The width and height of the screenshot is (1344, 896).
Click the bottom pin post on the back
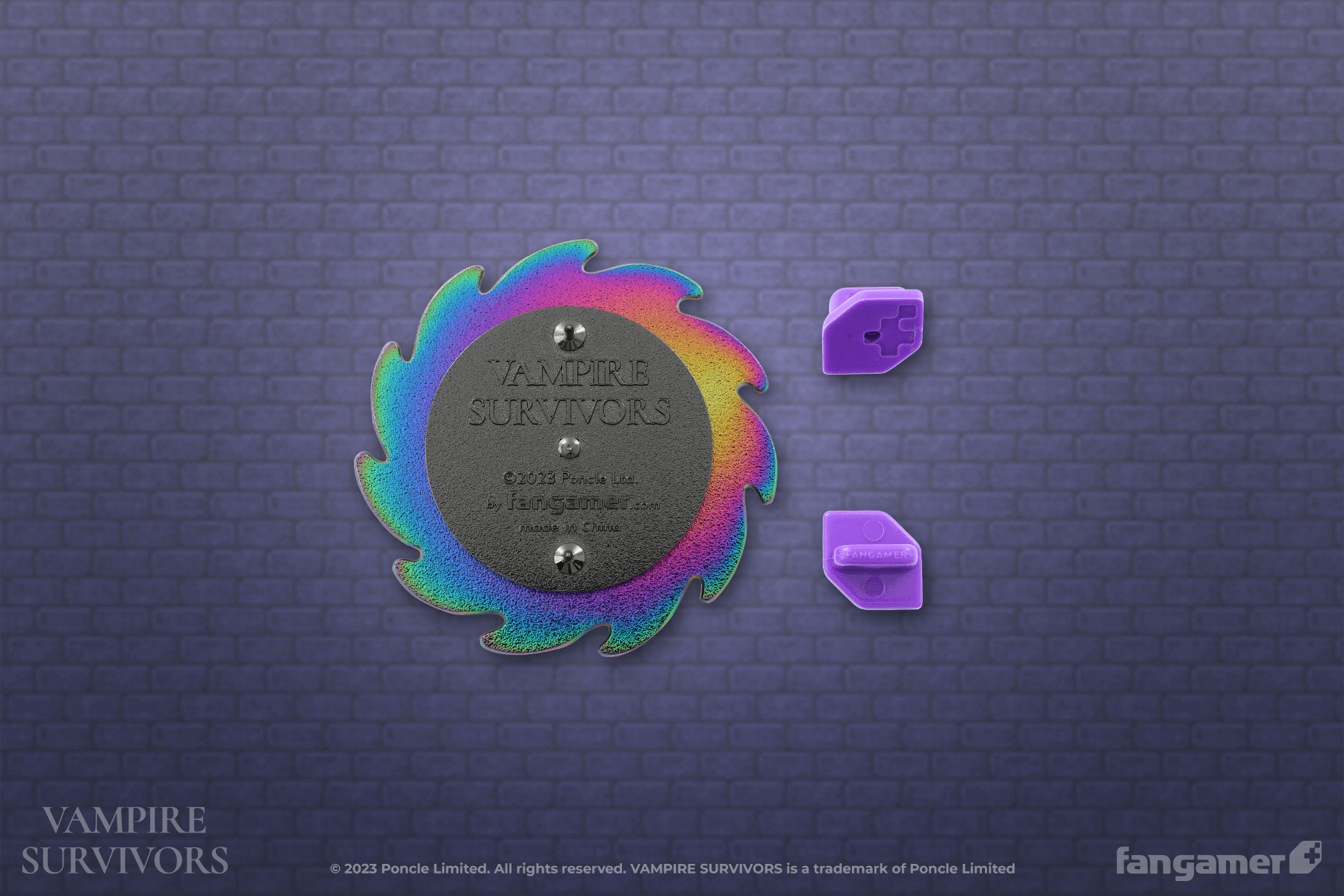(x=570, y=558)
